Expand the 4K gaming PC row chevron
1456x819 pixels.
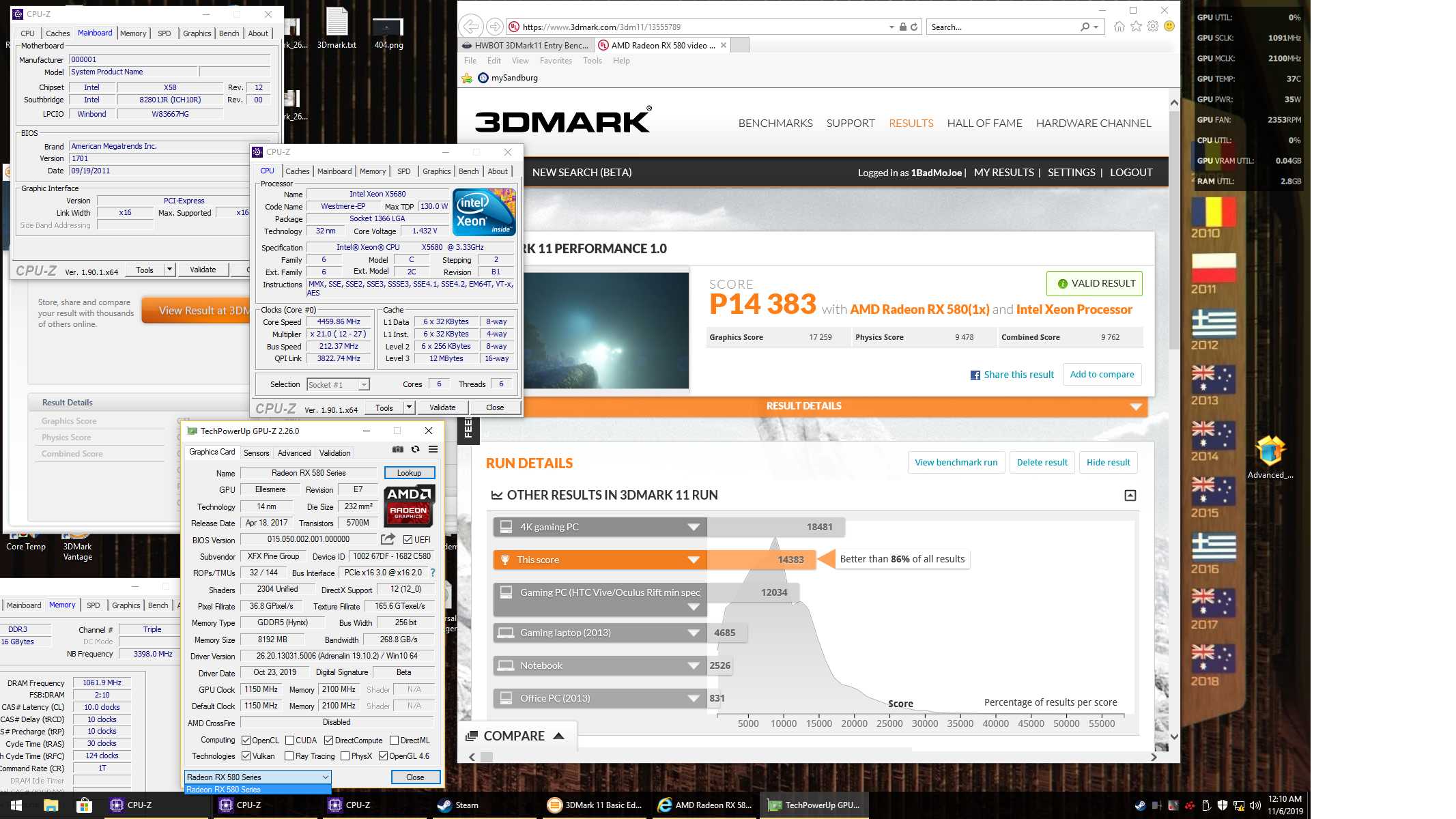click(x=694, y=527)
